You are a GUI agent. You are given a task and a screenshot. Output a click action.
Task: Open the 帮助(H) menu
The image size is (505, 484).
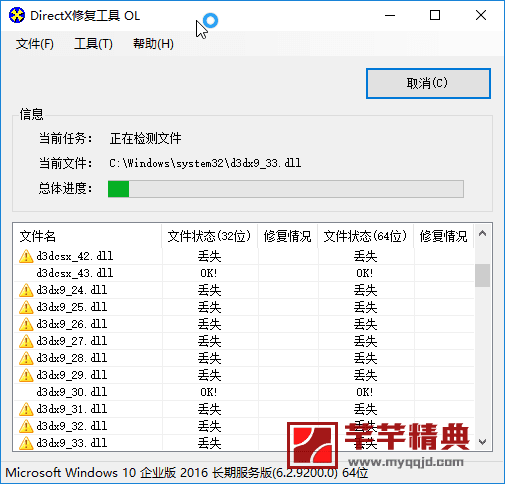pos(153,44)
